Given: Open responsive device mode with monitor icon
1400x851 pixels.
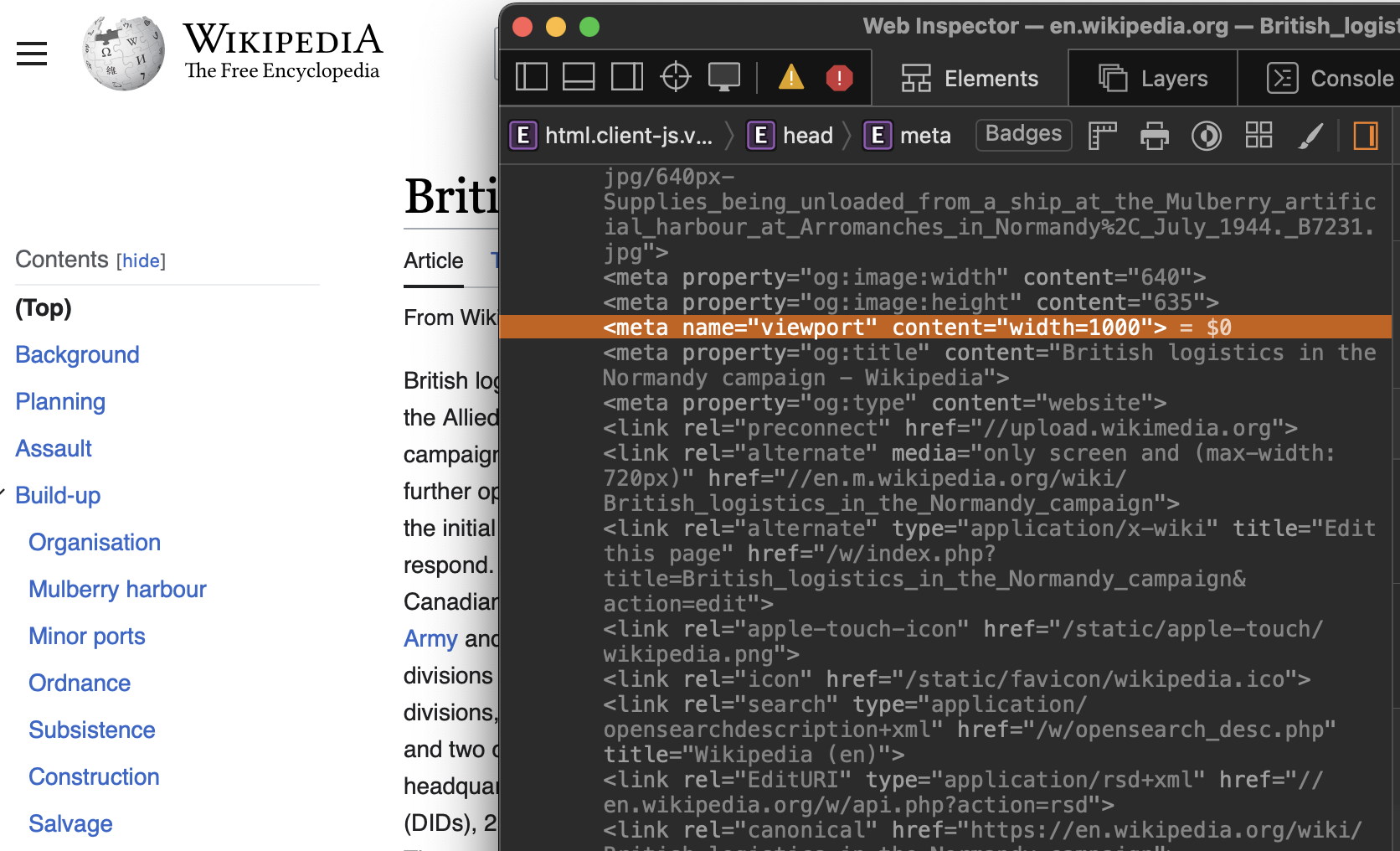Looking at the screenshot, I should pos(723,75).
